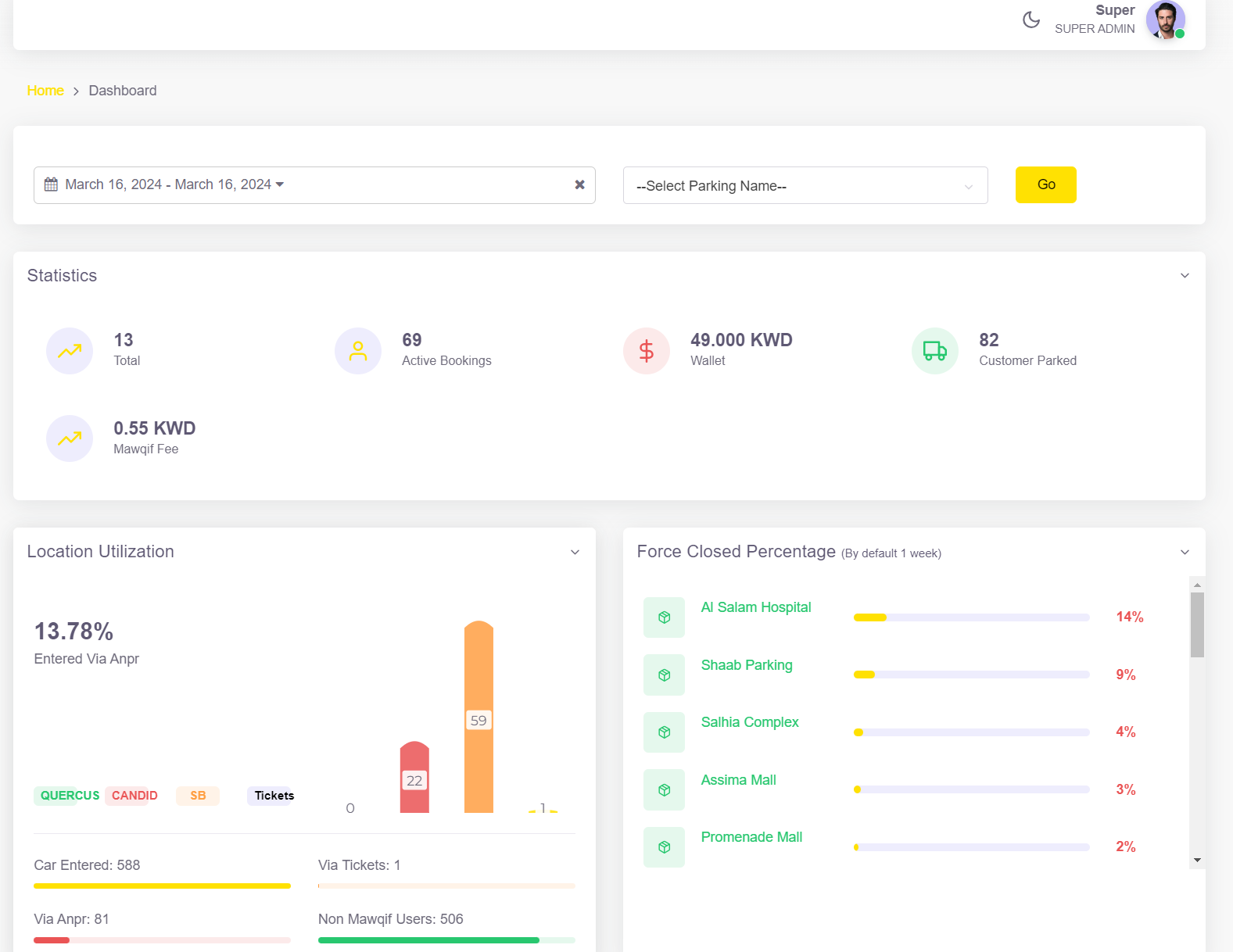Collapse the Location Utilization panel
This screenshot has width=1233, height=952.
pyautogui.click(x=575, y=553)
